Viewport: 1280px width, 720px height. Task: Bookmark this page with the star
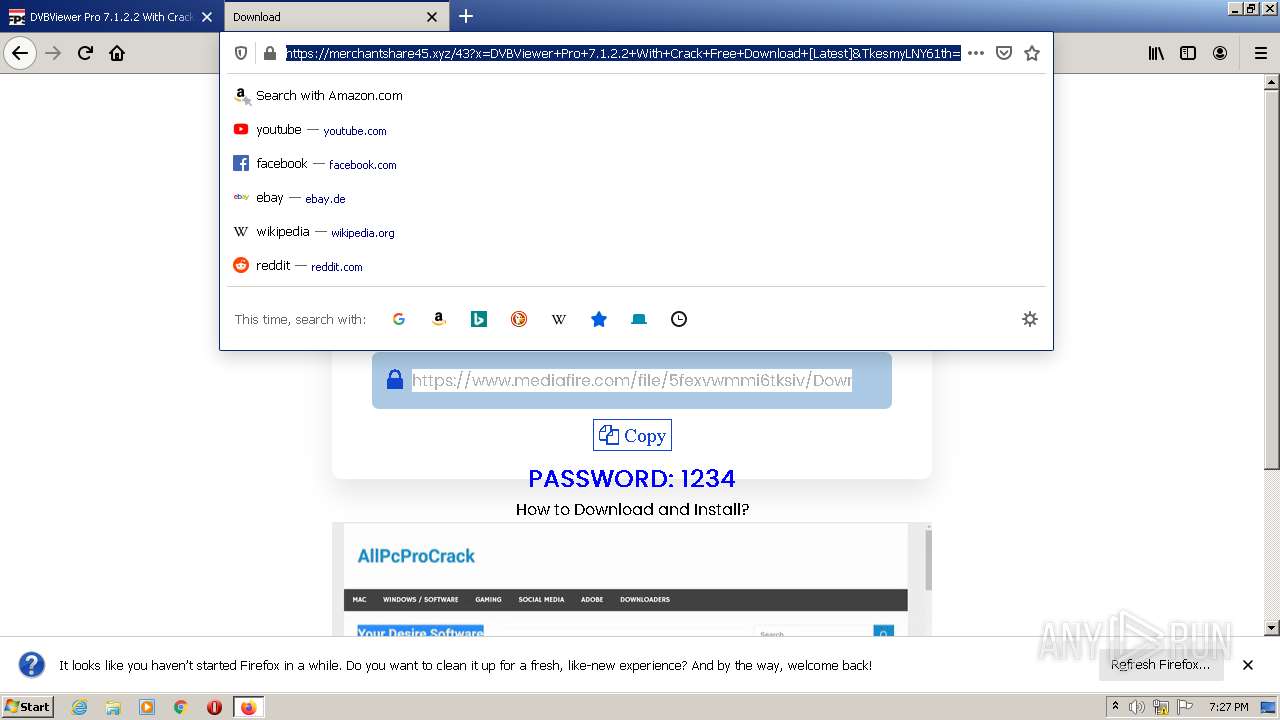coord(1032,53)
